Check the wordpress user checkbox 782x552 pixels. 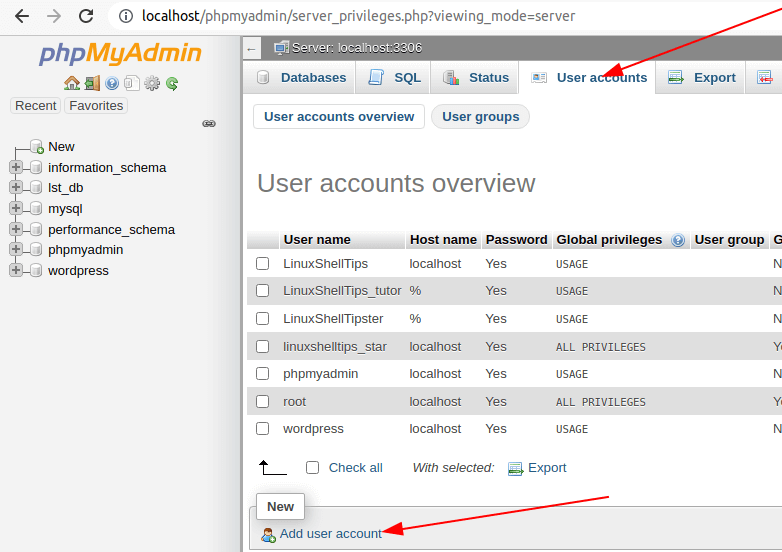262,428
